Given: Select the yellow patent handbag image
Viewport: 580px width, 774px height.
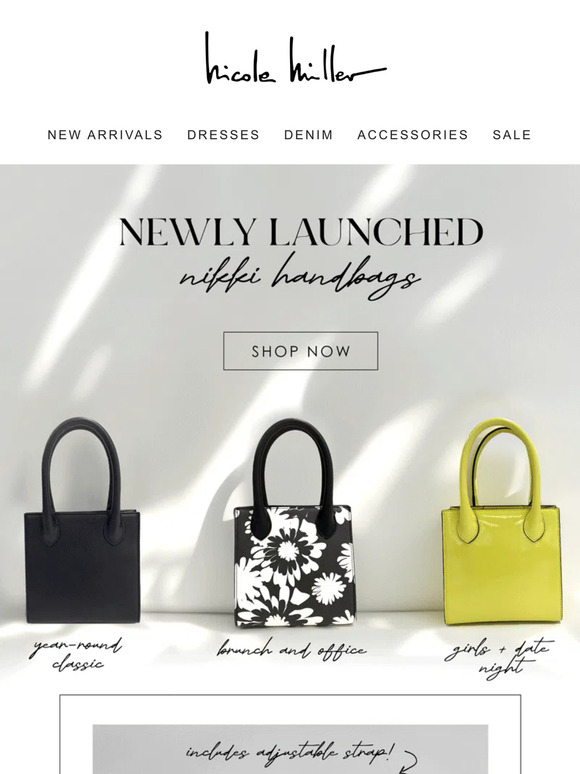Looking at the screenshot, I should tap(501, 522).
